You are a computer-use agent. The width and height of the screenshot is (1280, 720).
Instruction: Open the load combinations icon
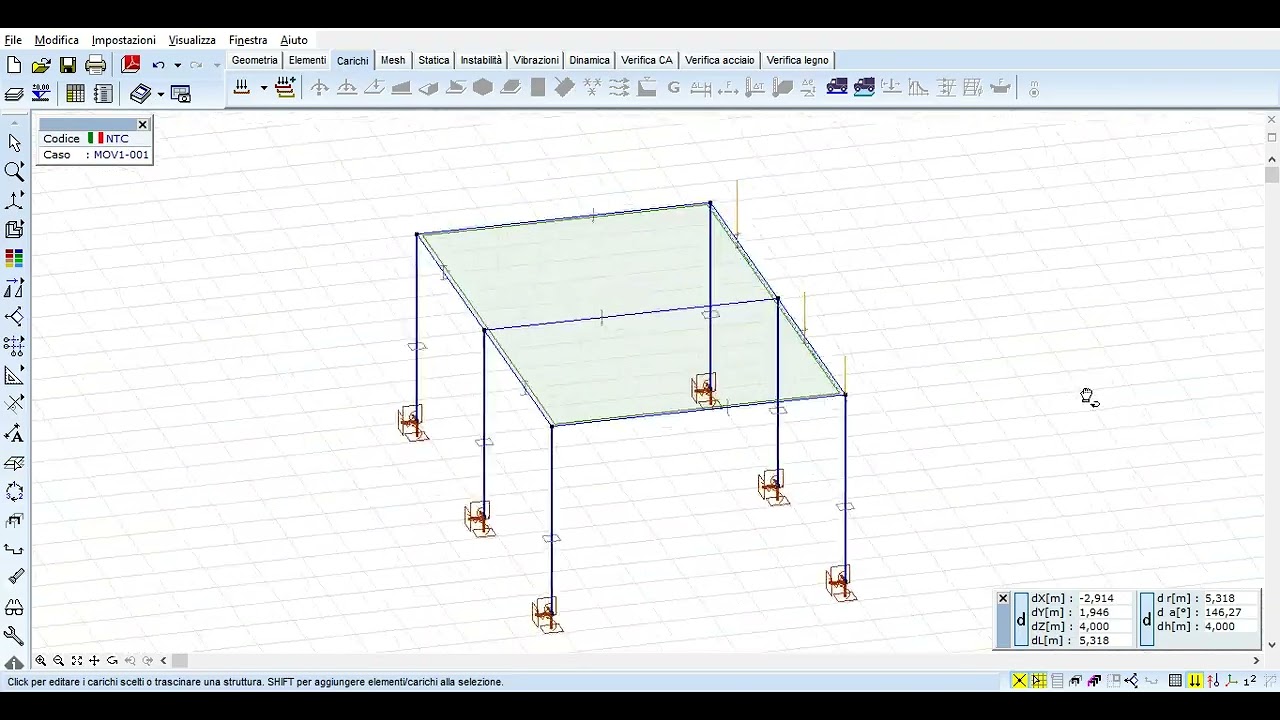tap(285, 88)
